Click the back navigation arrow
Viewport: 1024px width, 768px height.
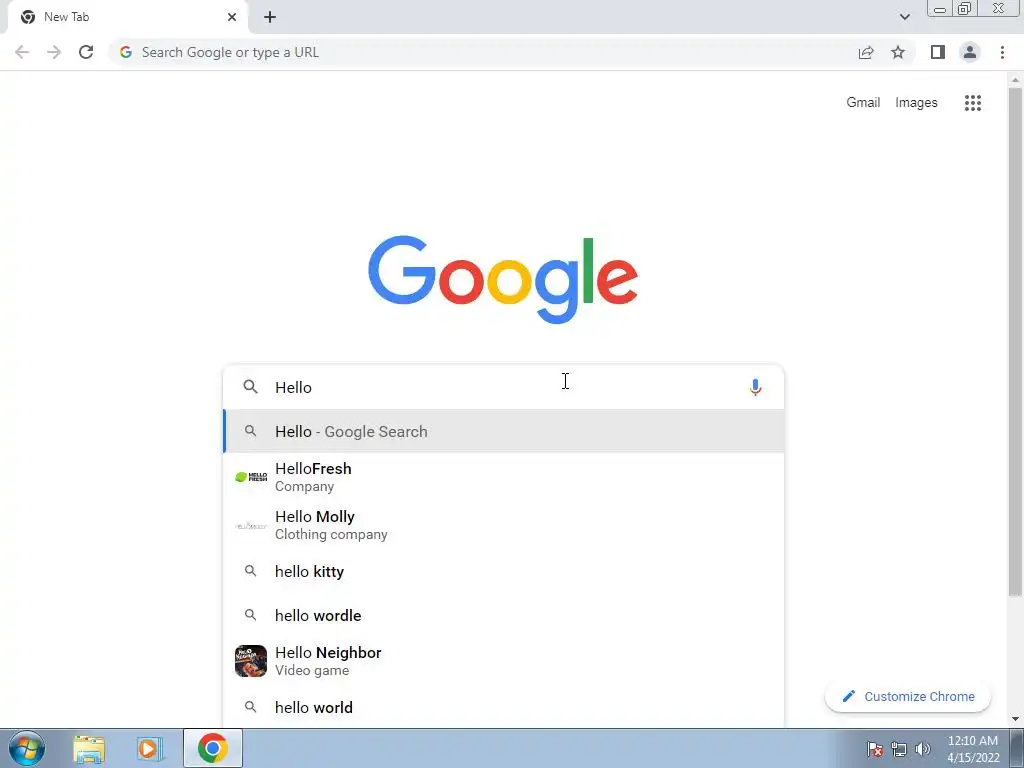click(x=22, y=52)
